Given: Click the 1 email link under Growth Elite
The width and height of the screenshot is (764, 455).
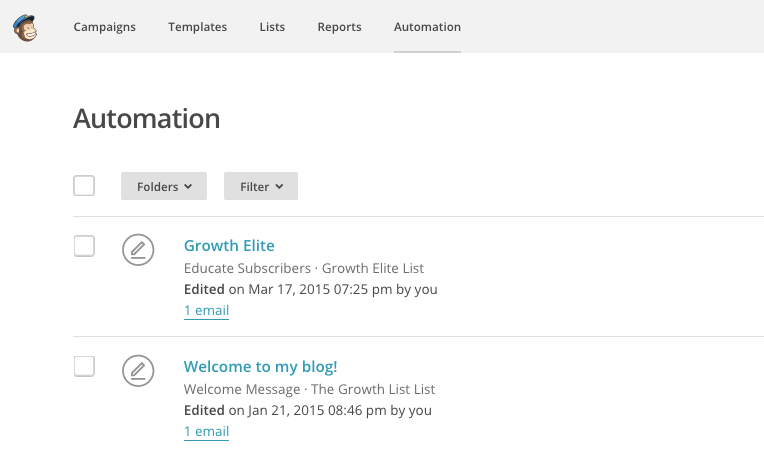Looking at the screenshot, I should [207, 310].
